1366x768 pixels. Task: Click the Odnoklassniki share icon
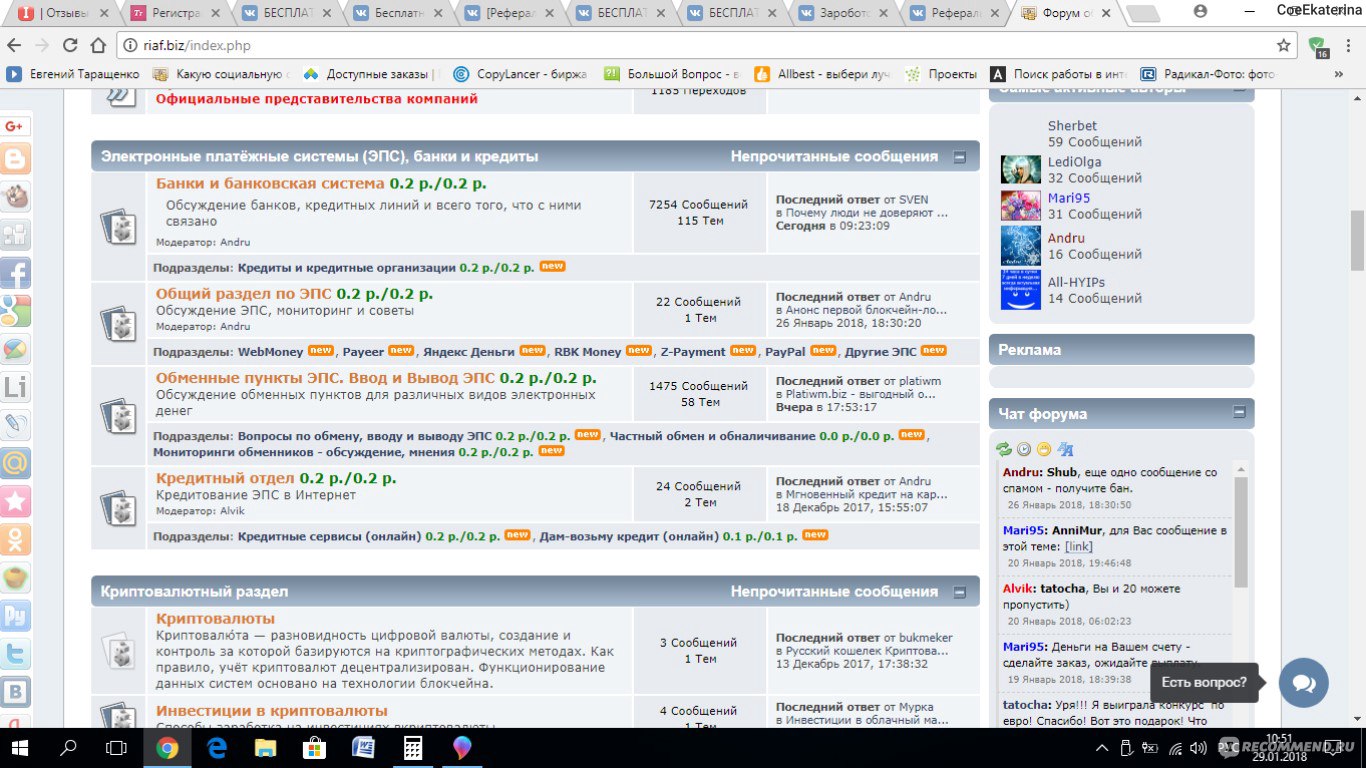[15, 539]
